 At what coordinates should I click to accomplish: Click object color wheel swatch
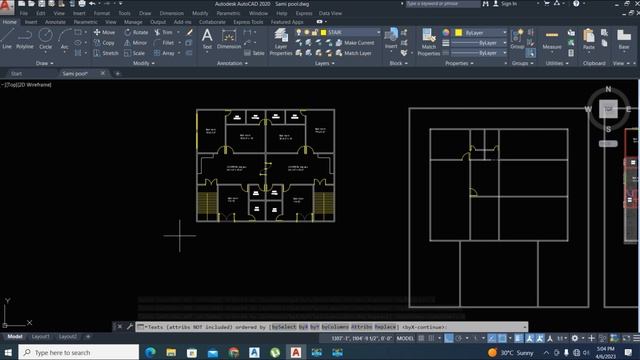(446, 32)
